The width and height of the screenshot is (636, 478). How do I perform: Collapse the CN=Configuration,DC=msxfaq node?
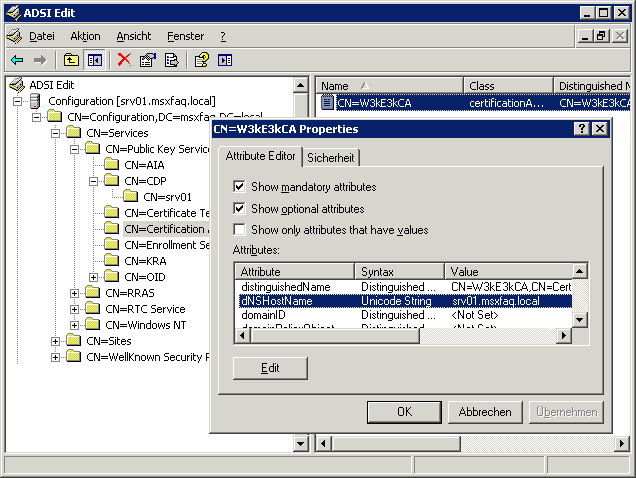36,117
